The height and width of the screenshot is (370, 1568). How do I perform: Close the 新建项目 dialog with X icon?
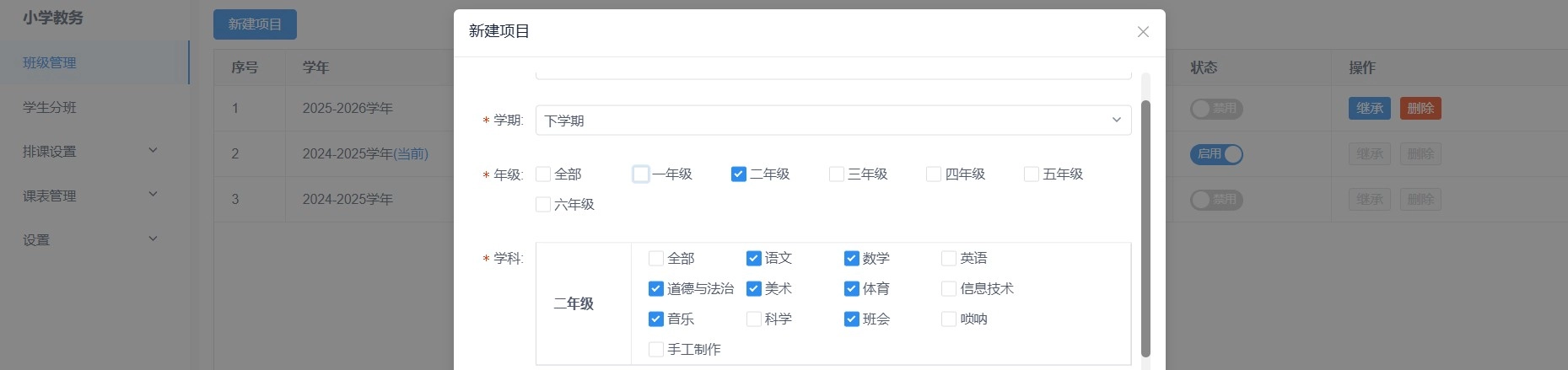coord(1143,32)
